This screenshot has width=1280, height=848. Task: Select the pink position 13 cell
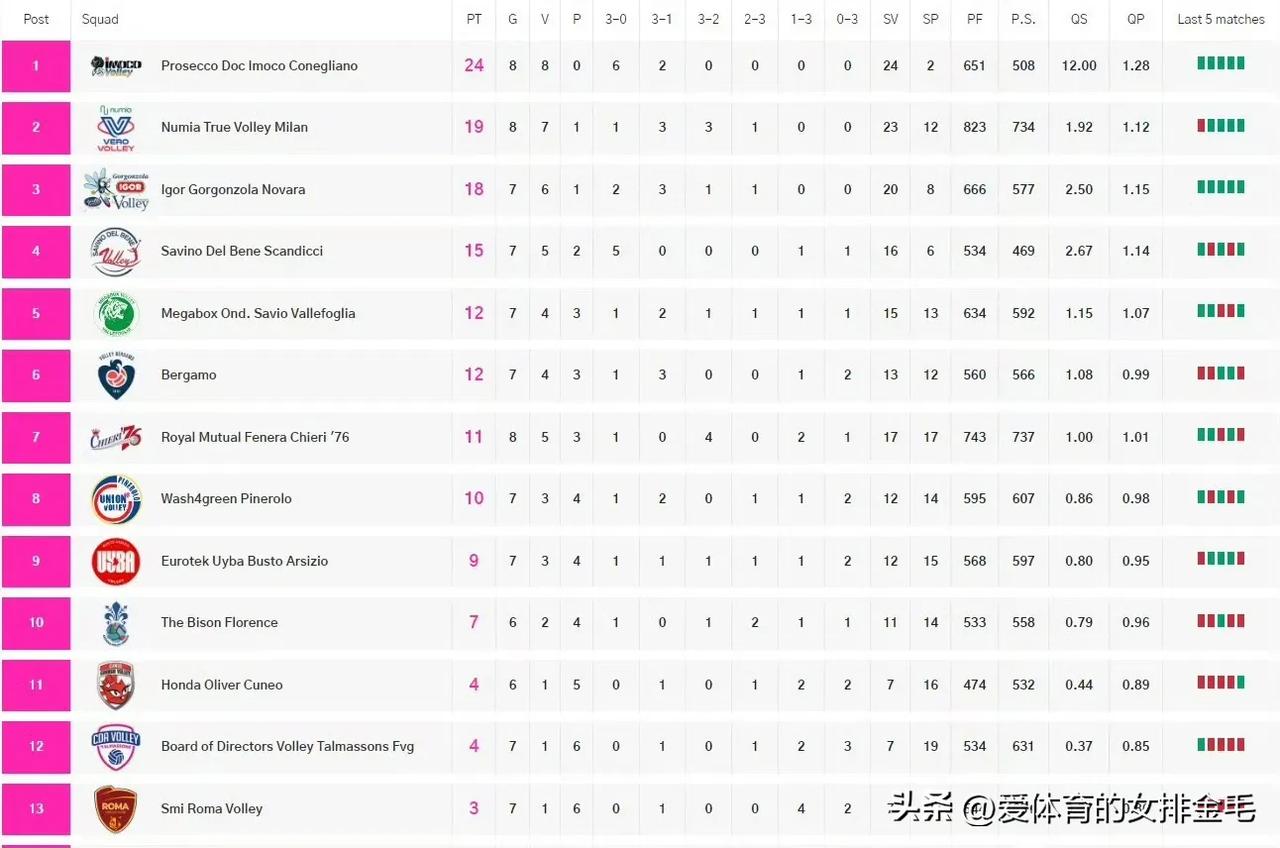36,809
